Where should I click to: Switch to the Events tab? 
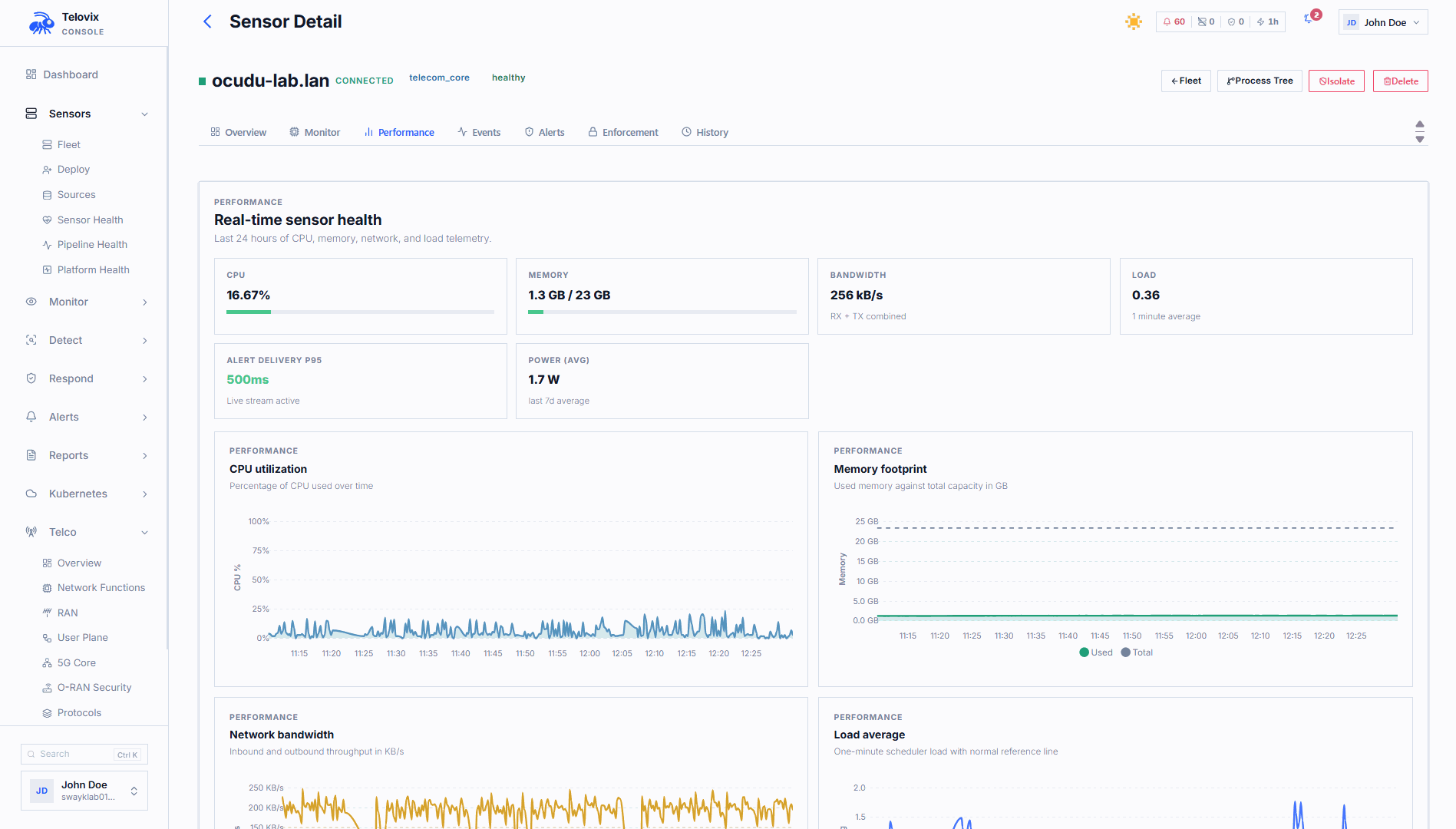coord(479,132)
